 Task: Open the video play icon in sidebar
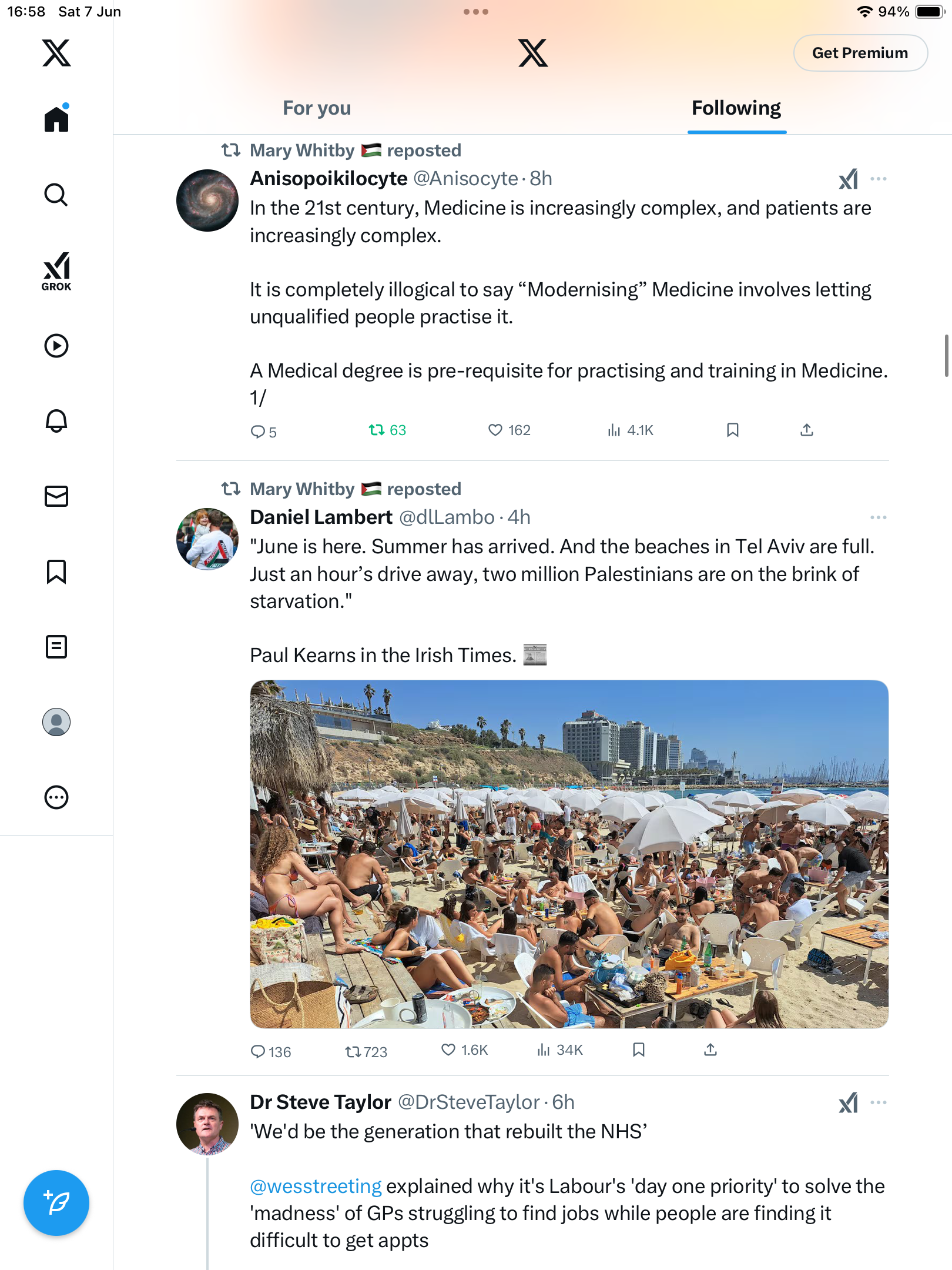tap(56, 346)
